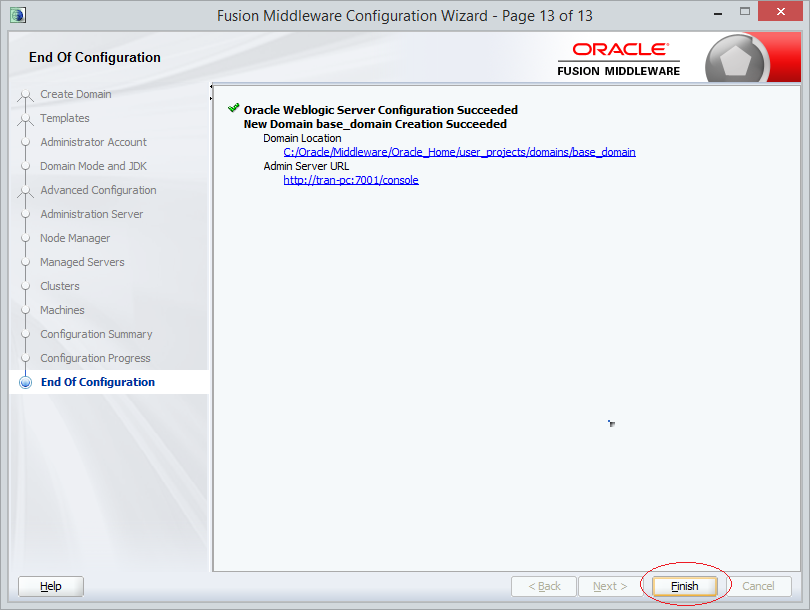Select Node Manager step
Screen dimensions: 810x610
pos(75,238)
